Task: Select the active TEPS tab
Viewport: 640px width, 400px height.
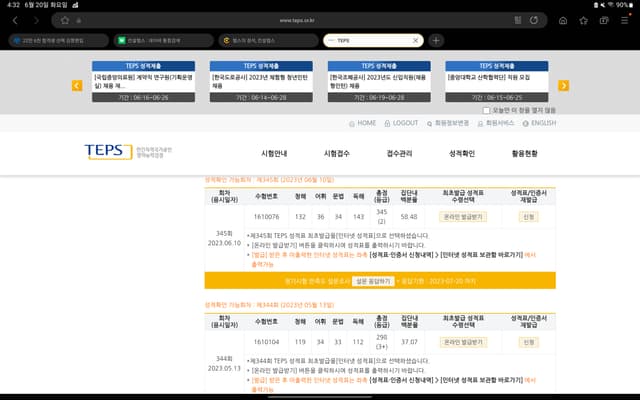Action: (x=373, y=40)
